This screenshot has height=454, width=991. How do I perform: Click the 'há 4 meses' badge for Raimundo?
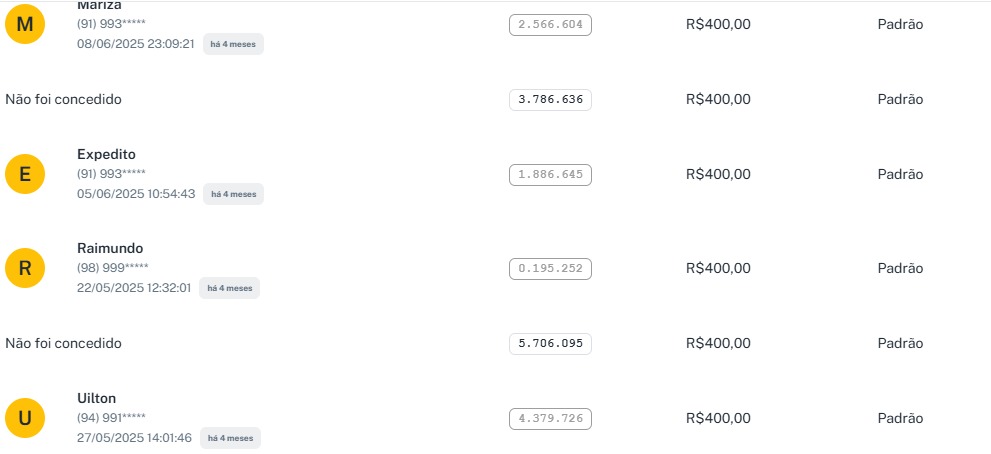click(229, 288)
